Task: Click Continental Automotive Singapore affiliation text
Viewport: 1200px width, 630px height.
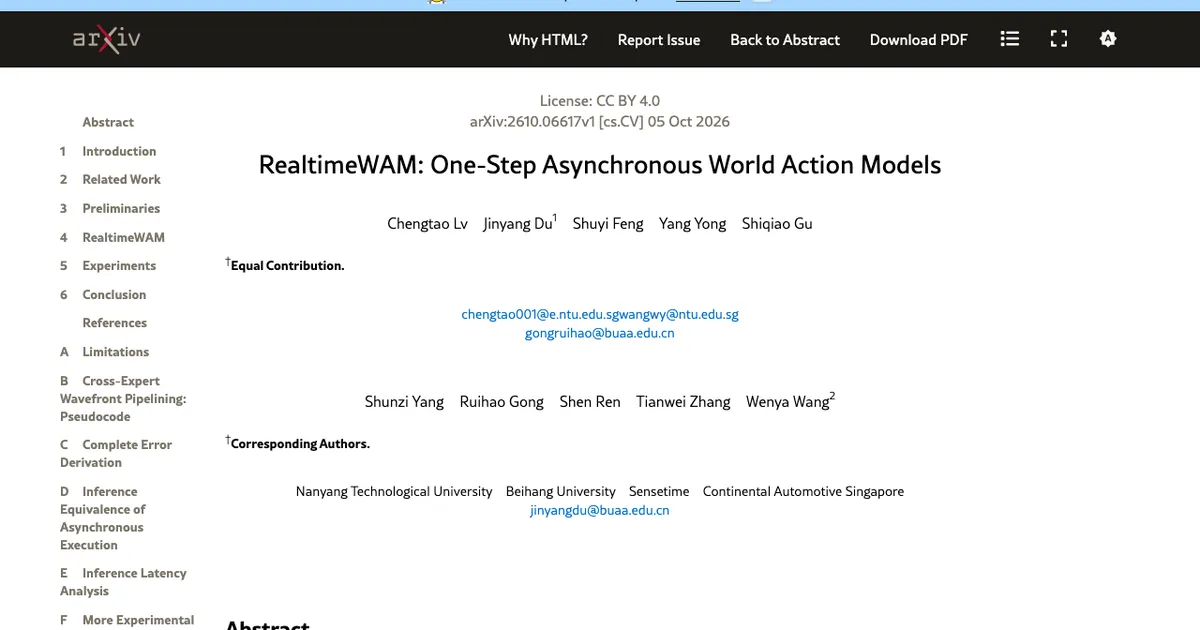Action: (803, 491)
